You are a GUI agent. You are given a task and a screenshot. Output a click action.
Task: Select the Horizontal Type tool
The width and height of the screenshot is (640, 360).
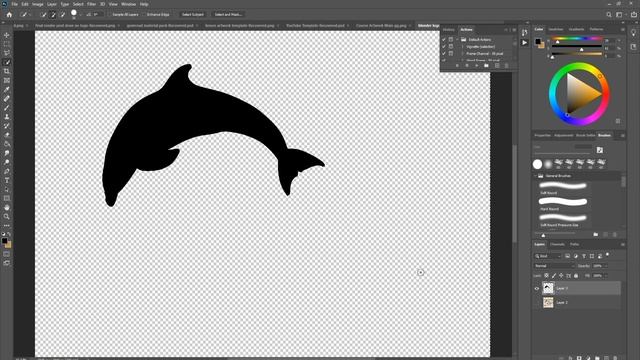(7, 180)
